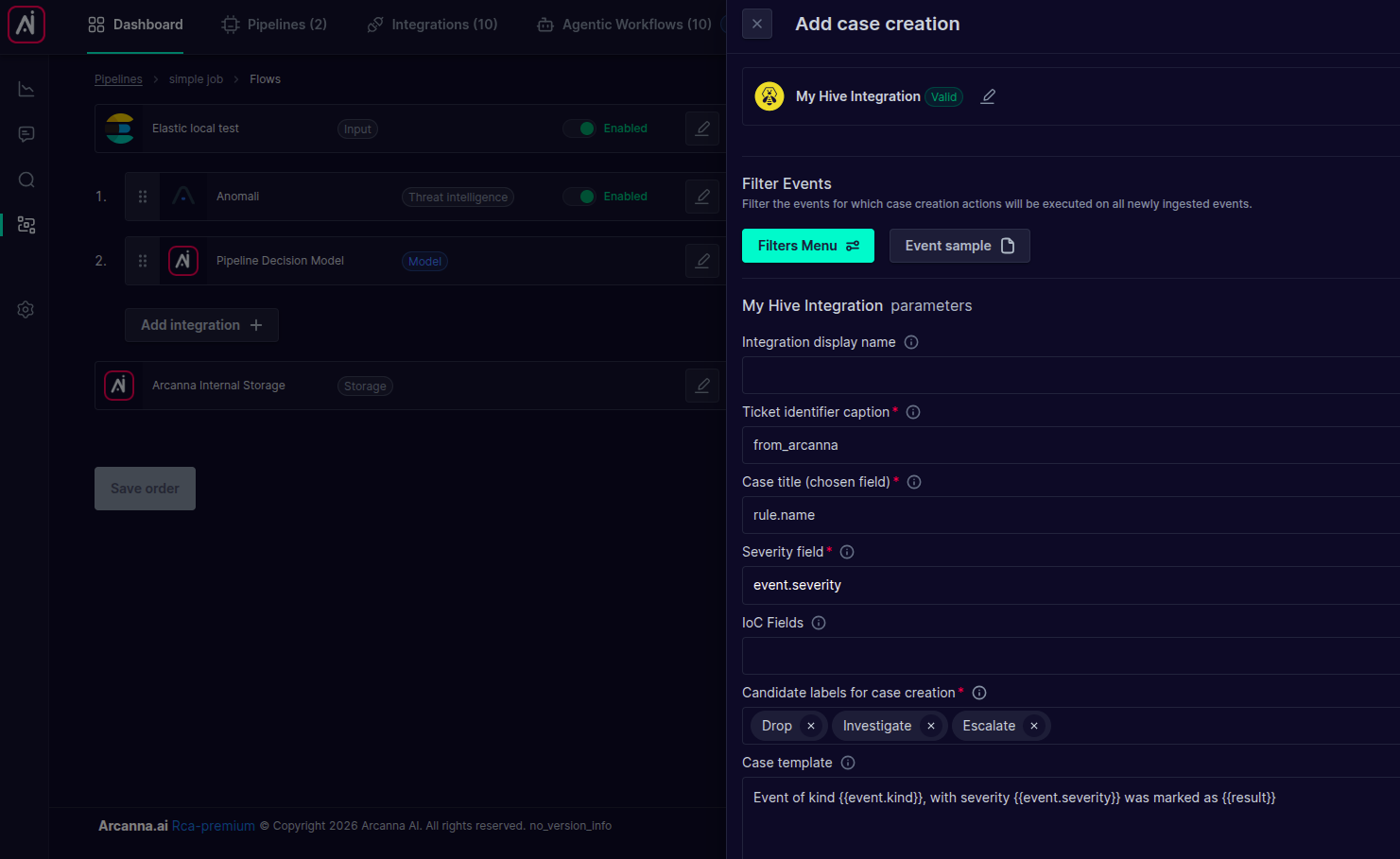Image resolution: width=1400 pixels, height=859 pixels.
Task: Click the Arcanna Internal Storage logo icon
Action: (119, 386)
